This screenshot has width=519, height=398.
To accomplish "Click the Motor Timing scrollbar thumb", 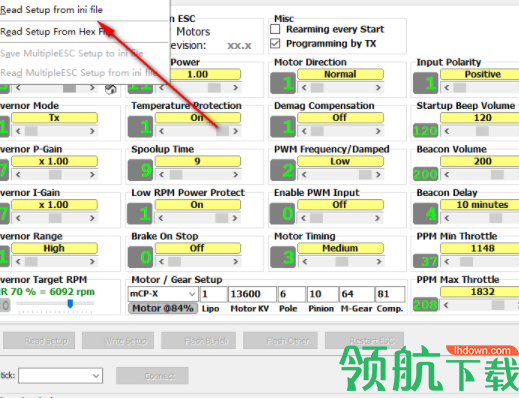I will coord(342,262).
